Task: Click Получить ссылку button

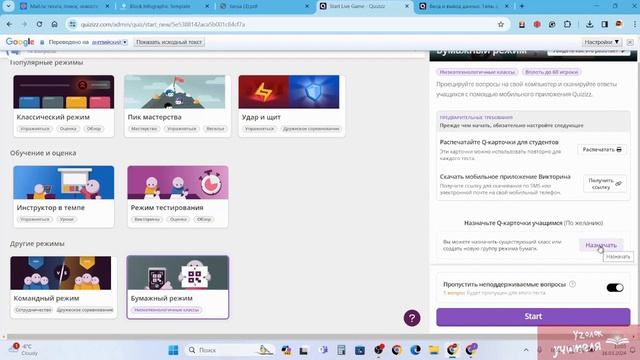Action: click(604, 184)
